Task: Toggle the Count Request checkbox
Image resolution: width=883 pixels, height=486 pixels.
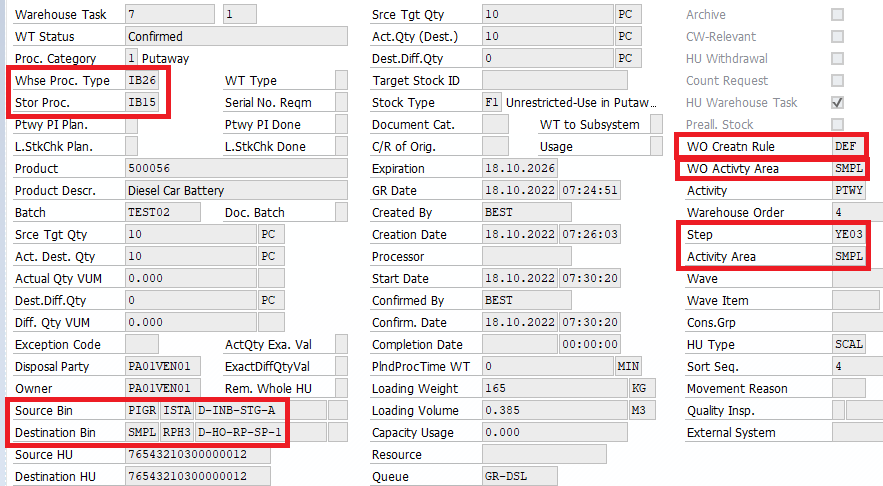Action: coord(837,81)
